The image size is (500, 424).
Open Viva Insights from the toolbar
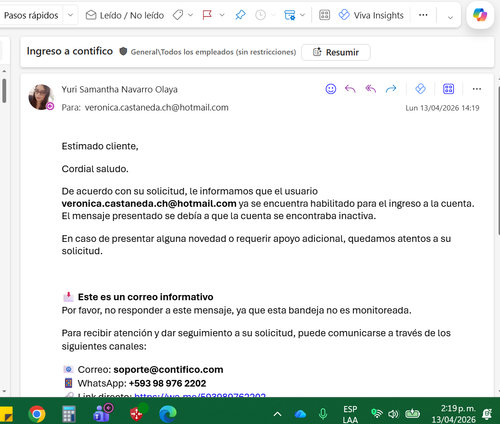[371, 15]
